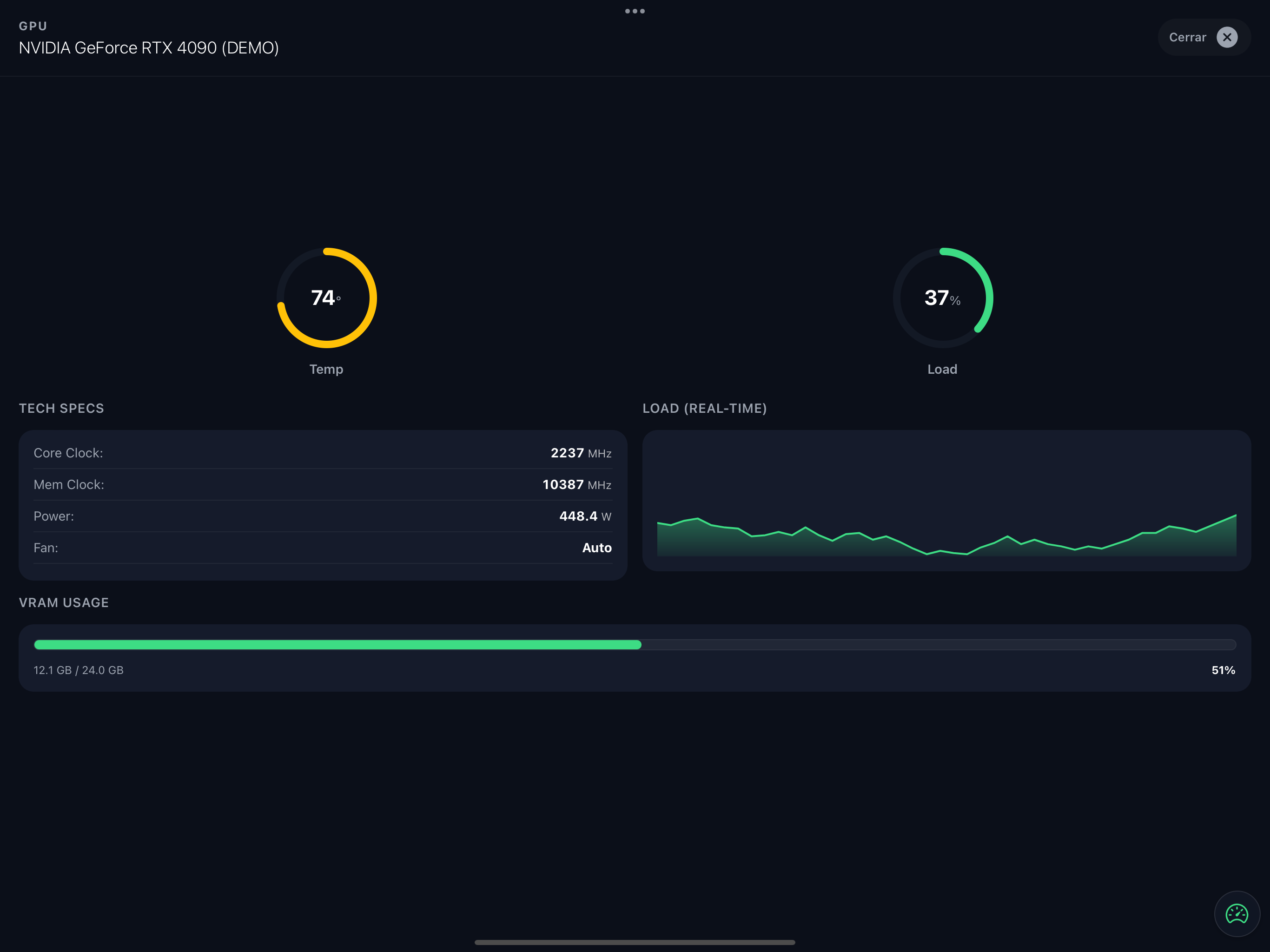Viewport: 1270px width, 952px height.
Task: Open the three-dot multitasking menu at top
Action: pos(635,11)
